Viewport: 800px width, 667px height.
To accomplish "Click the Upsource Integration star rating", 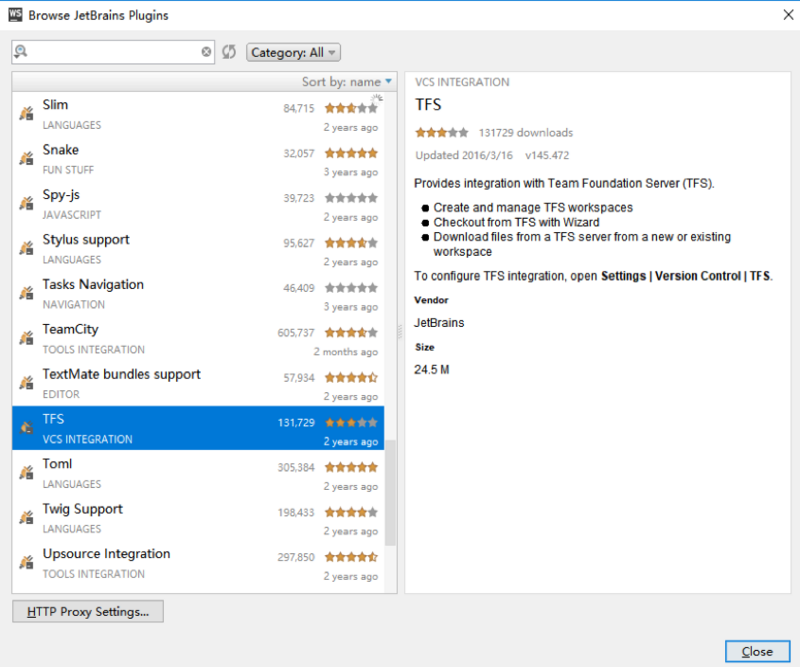I will click(x=351, y=557).
